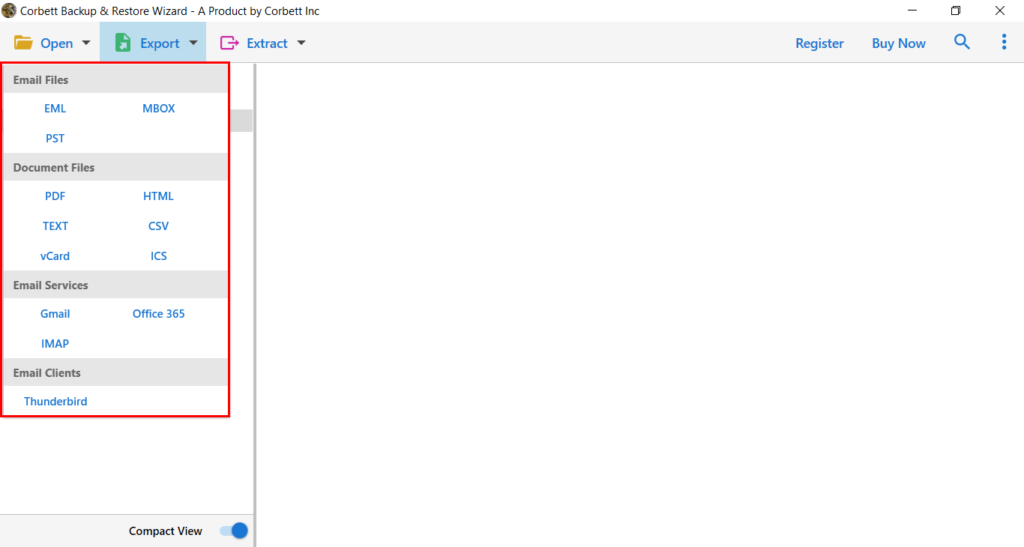Click the Document Files section header

(x=116, y=167)
